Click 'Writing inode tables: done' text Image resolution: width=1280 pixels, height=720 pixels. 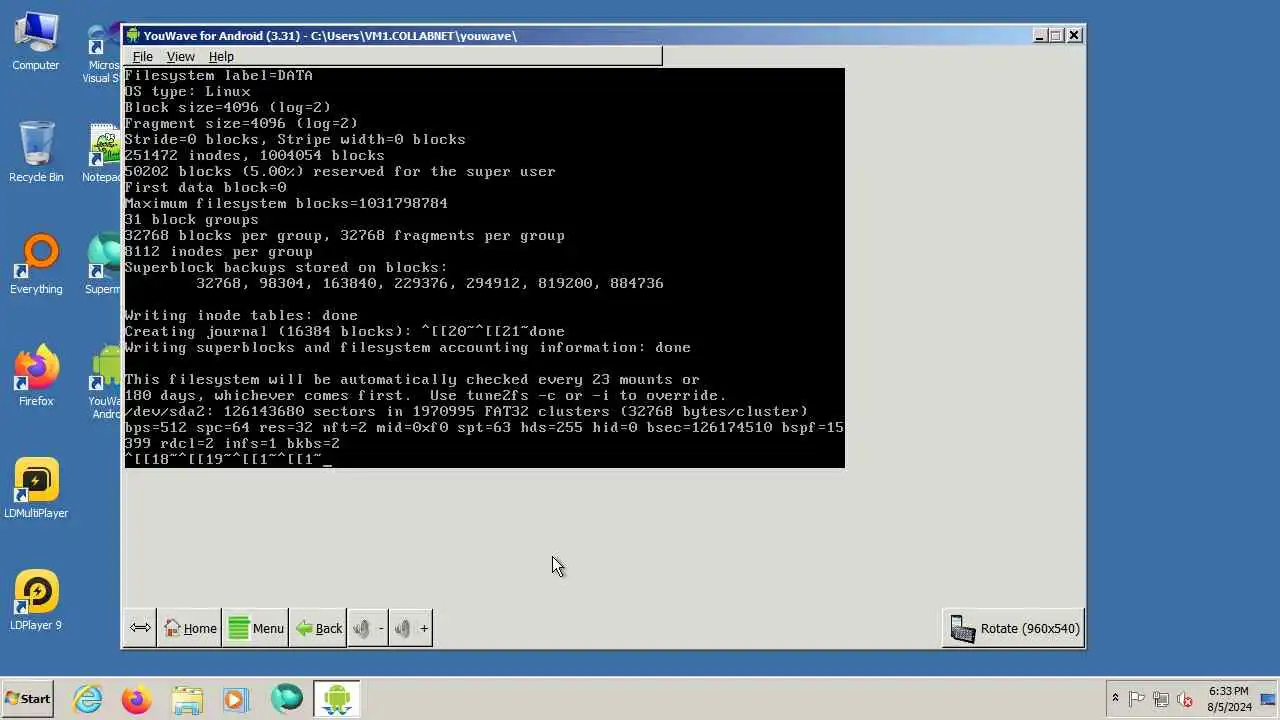(241, 316)
